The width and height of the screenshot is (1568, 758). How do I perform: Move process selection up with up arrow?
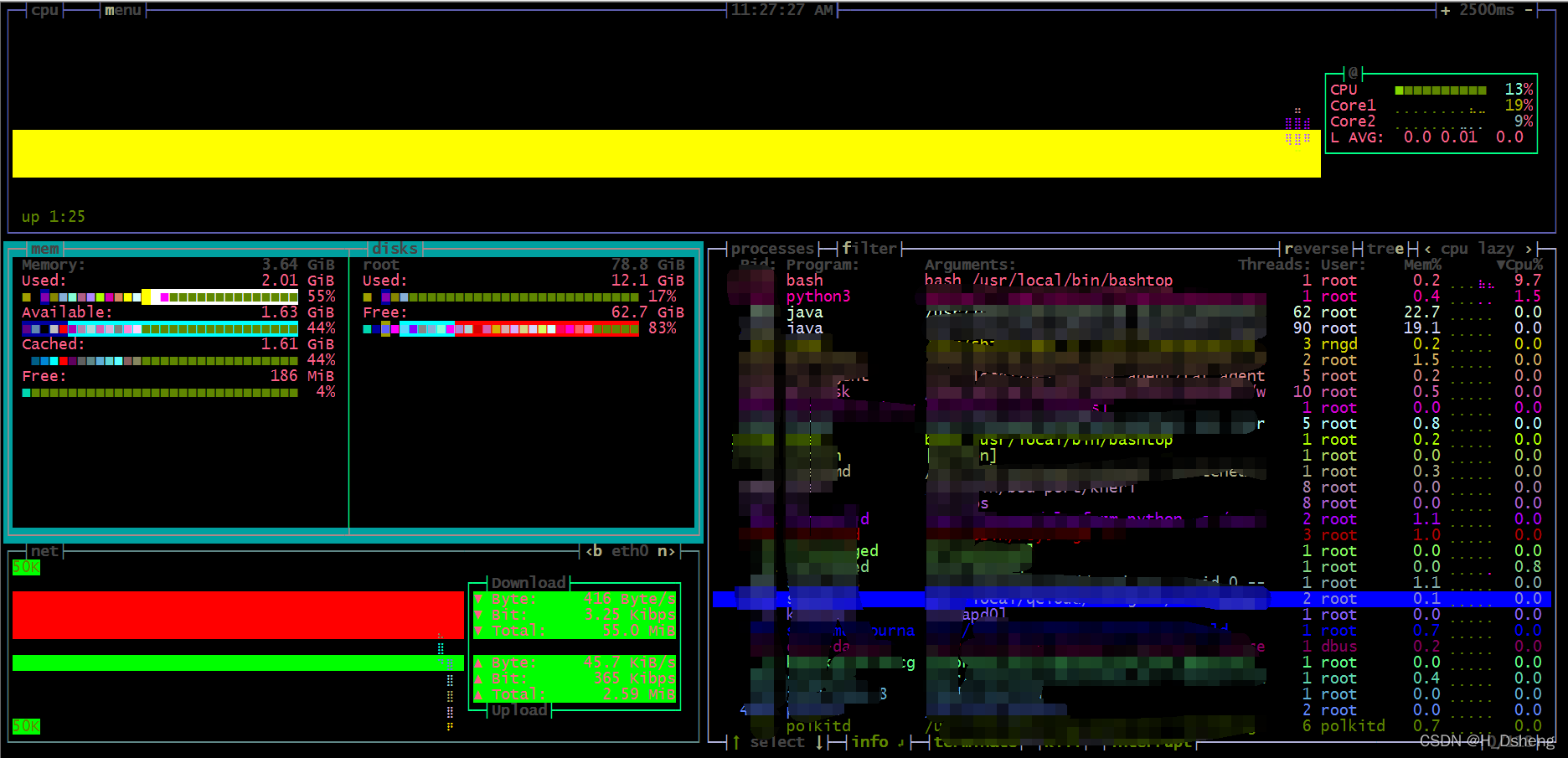[736, 742]
